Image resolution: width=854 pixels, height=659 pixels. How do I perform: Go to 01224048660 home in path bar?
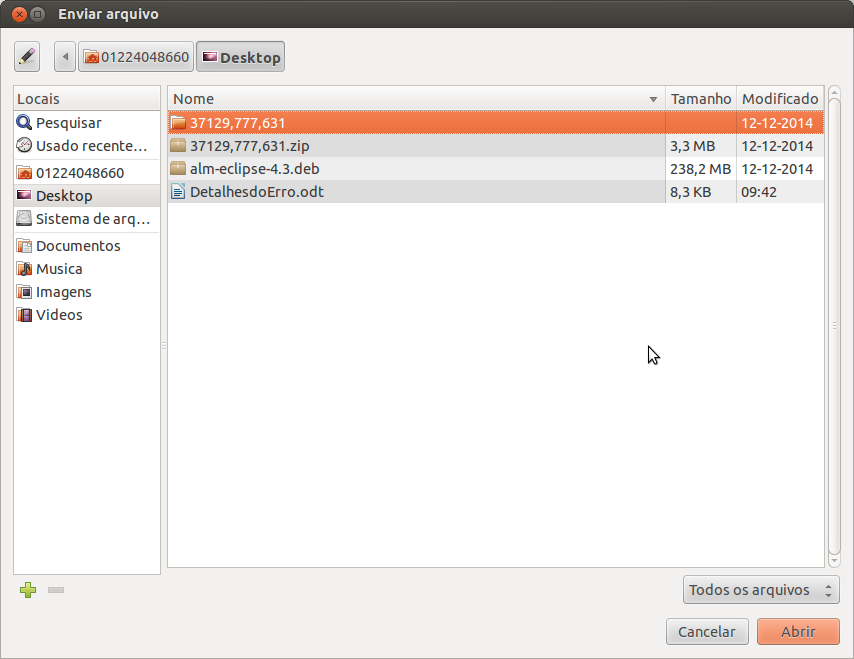[x=136, y=57]
